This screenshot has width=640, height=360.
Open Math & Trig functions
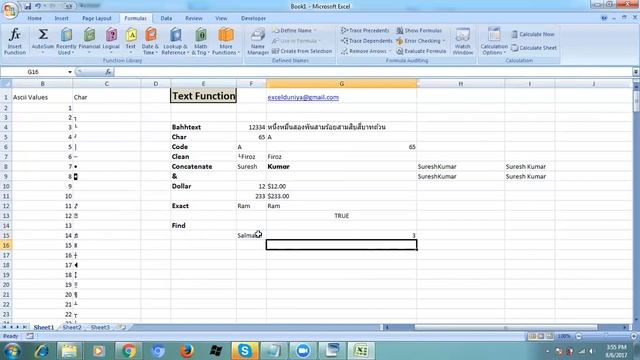click(x=200, y=41)
